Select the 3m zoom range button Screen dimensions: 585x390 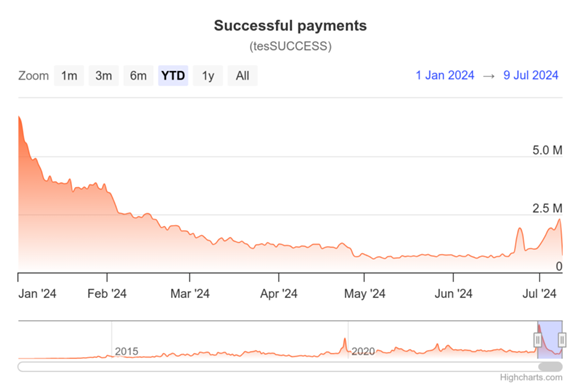click(103, 76)
